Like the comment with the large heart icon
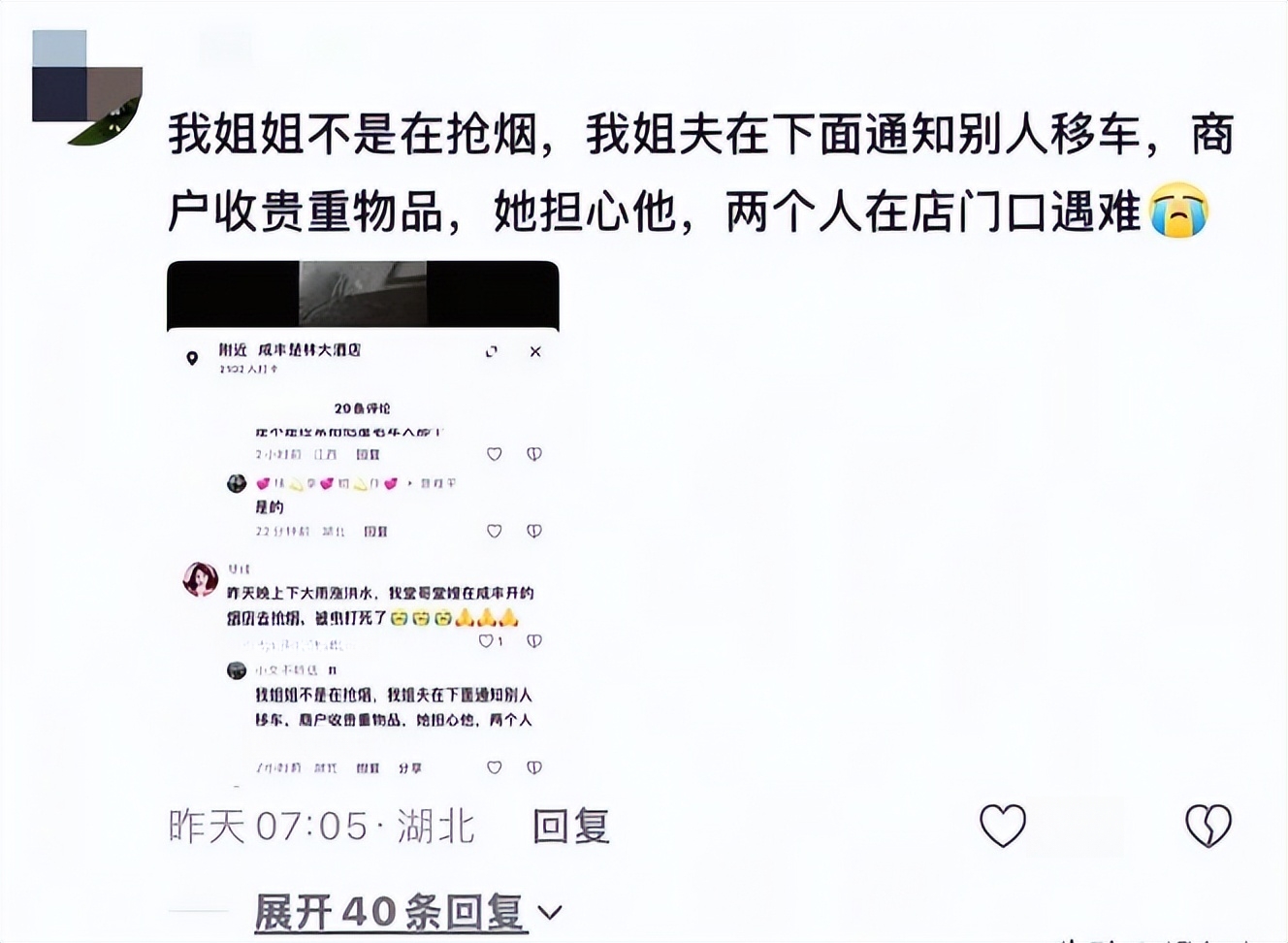The image size is (1288, 943). click(x=1003, y=827)
